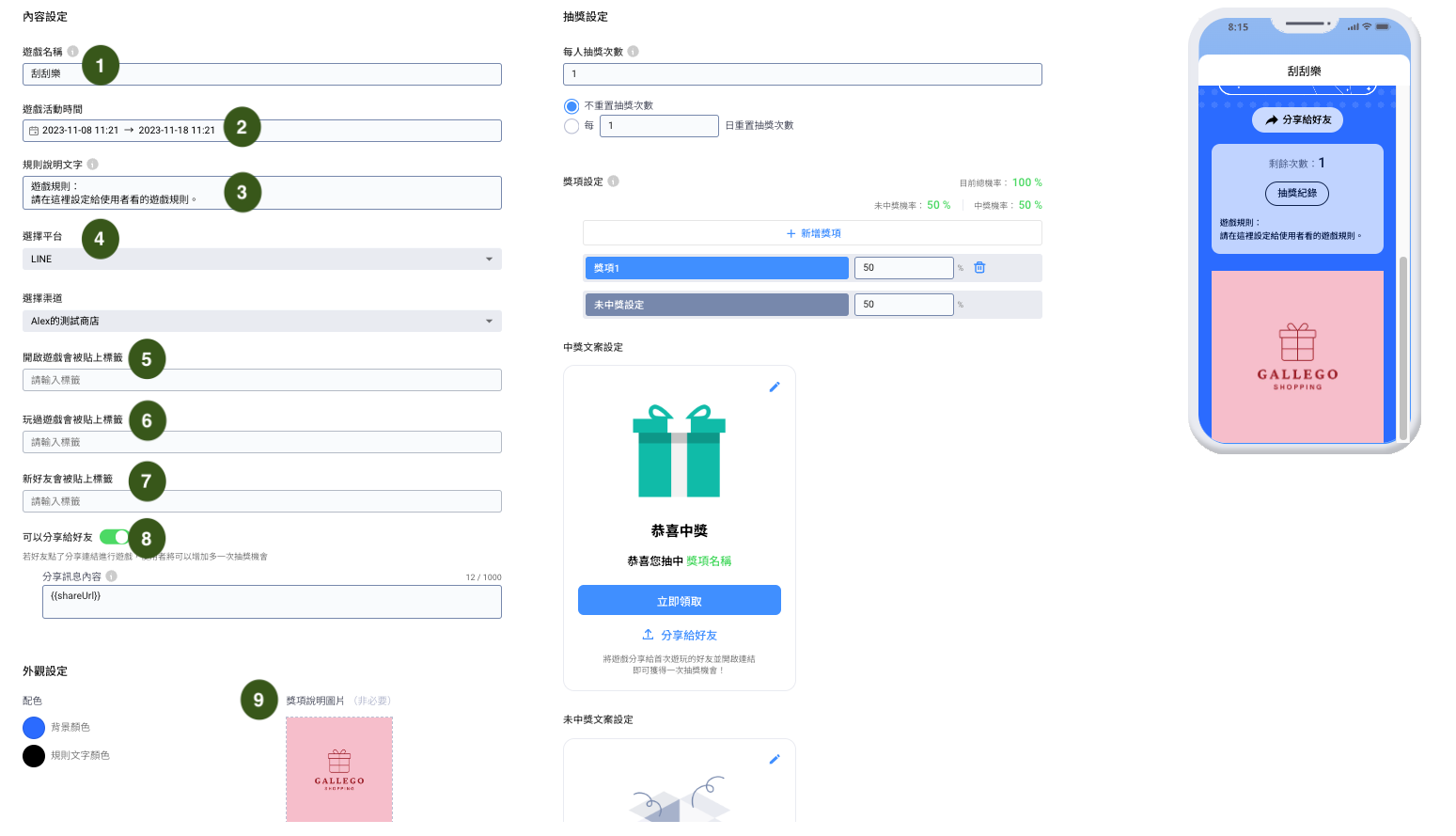1456x836 pixels.
Task: Click the 分享給好友 link in prize card
Action: coord(680,636)
